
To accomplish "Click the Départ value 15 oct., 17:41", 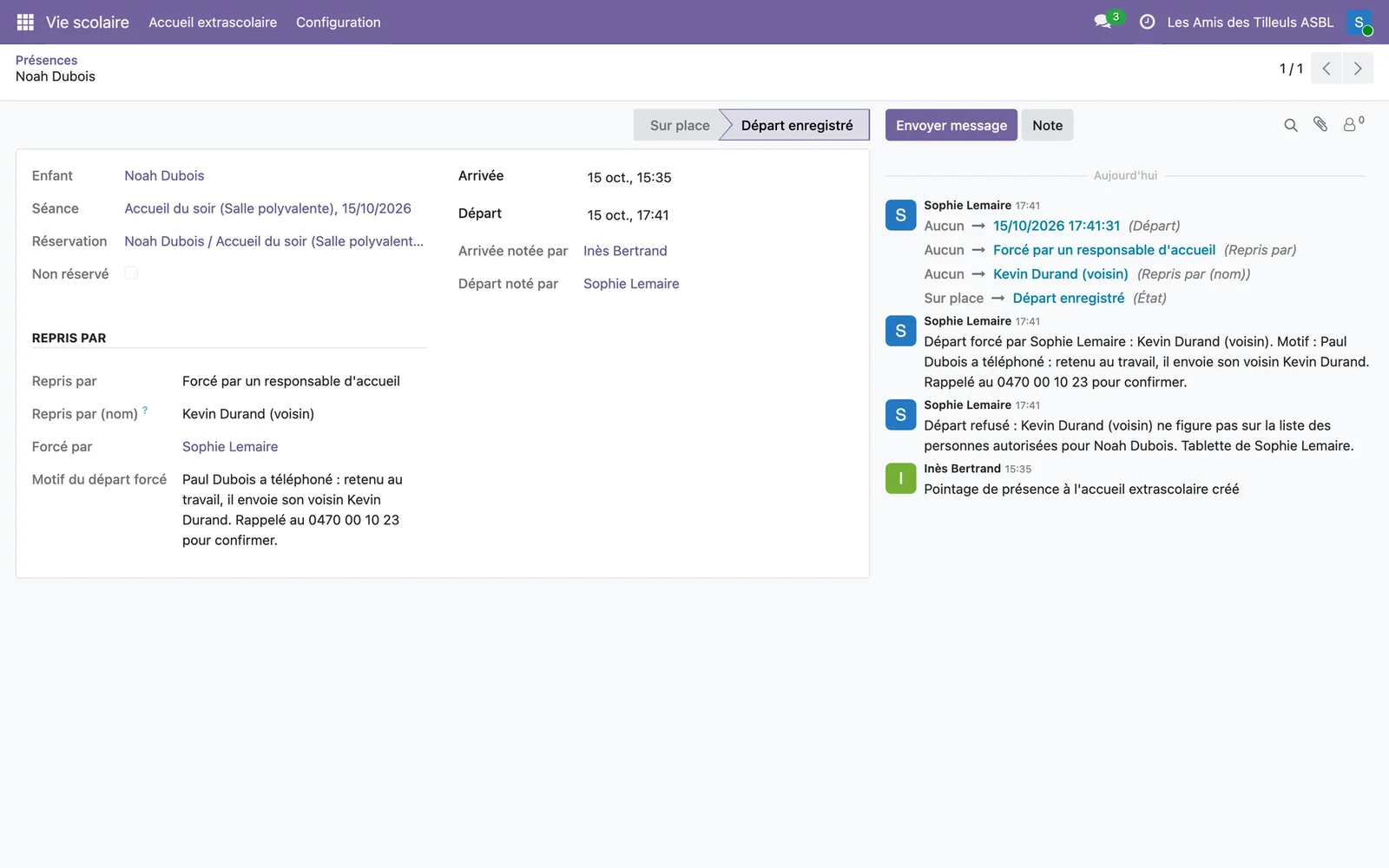I will (628, 215).
